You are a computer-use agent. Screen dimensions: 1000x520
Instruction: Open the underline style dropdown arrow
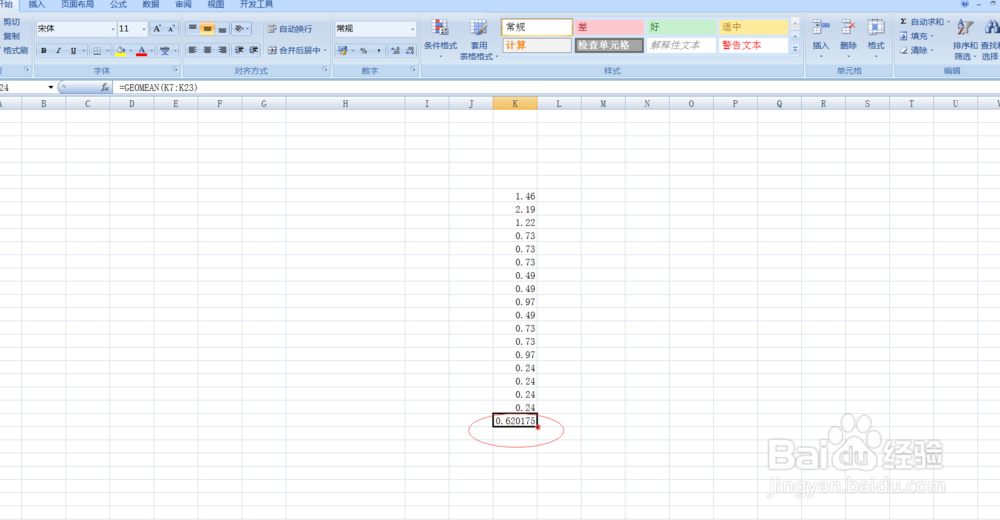coord(84,50)
